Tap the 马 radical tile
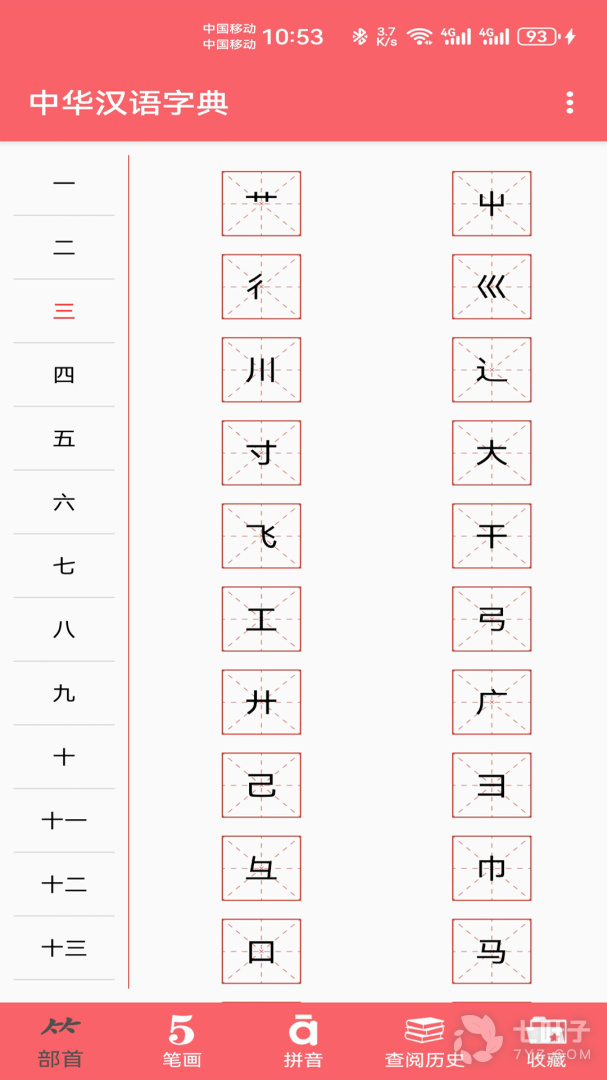The height and width of the screenshot is (1080, 607). [492, 951]
